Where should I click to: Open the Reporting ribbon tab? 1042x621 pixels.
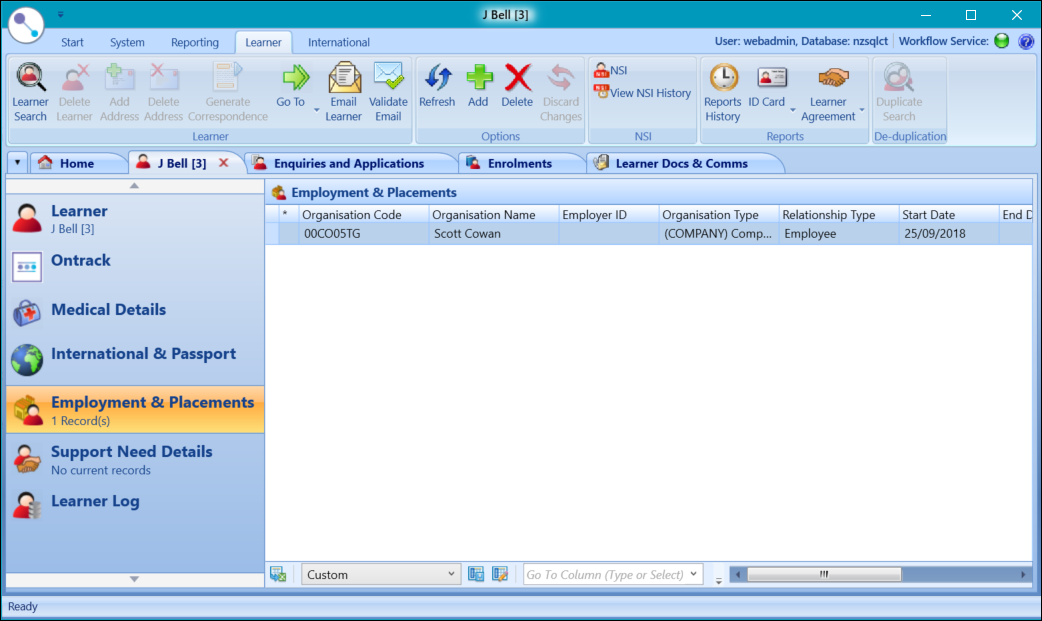[194, 42]
